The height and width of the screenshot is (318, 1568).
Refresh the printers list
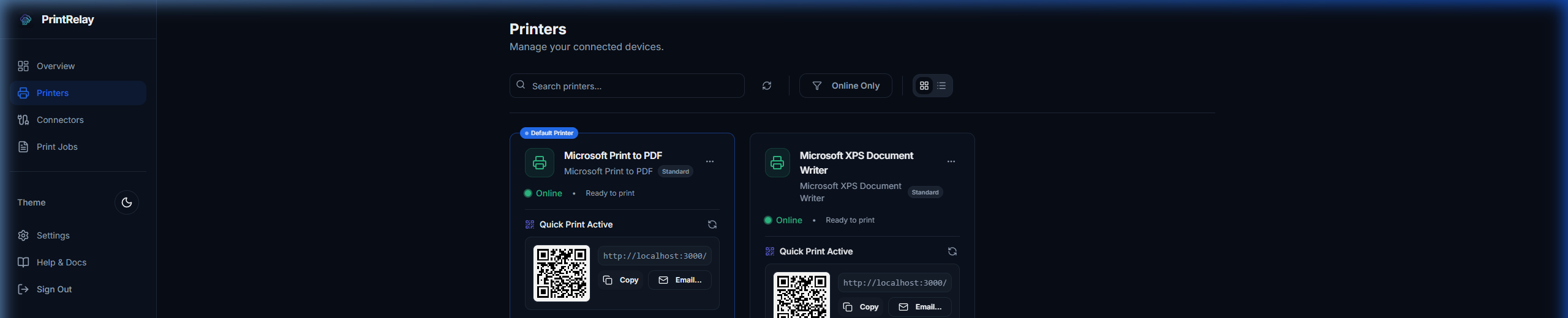pos(767,86)
